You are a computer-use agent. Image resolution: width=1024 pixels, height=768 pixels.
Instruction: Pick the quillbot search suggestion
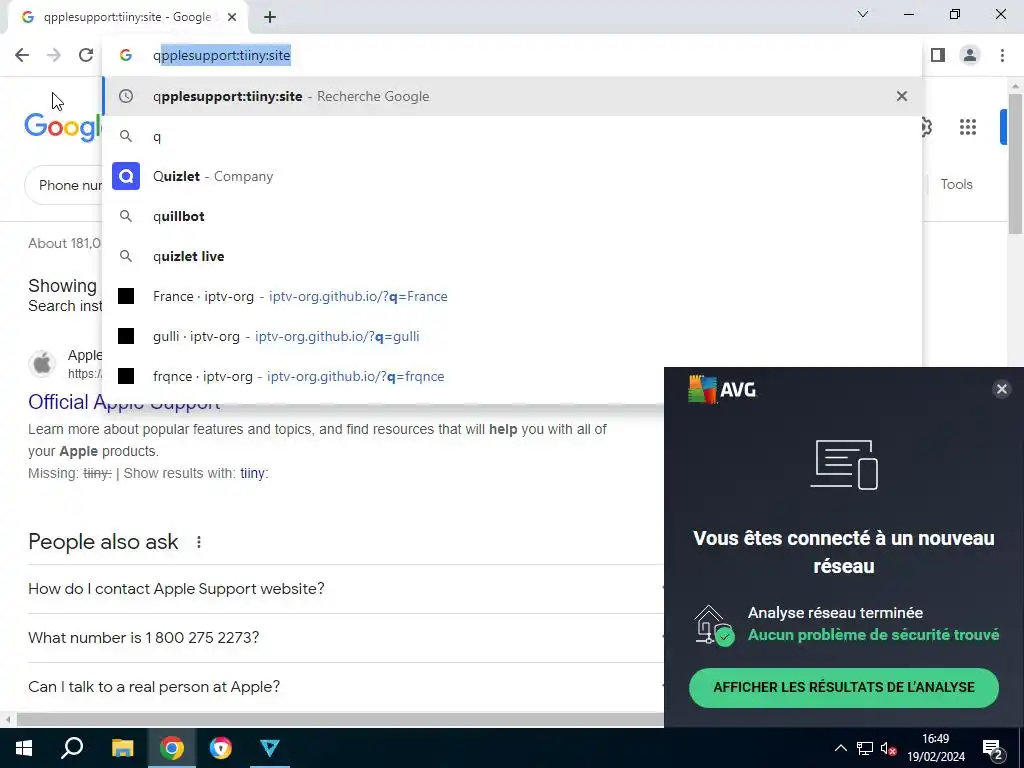click(x=512, y=216)
